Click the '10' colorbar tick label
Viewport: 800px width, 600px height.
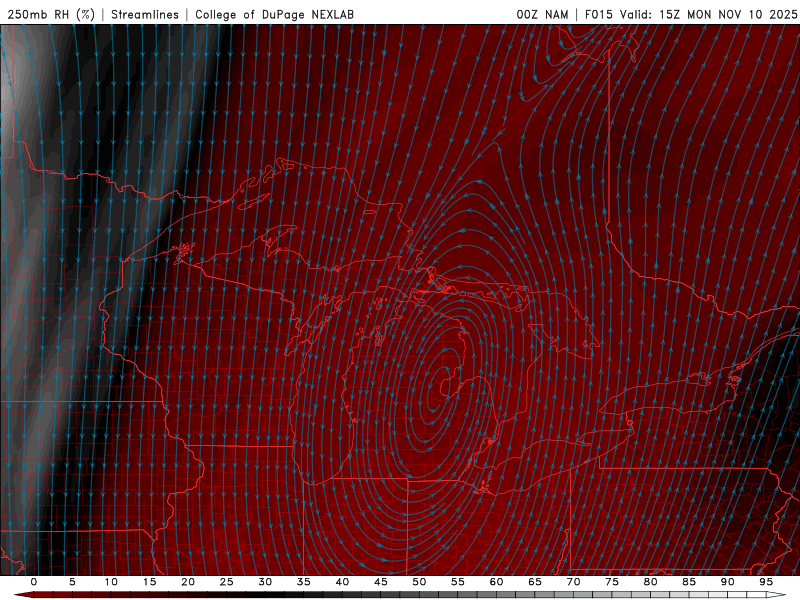(x=111, y=582)
